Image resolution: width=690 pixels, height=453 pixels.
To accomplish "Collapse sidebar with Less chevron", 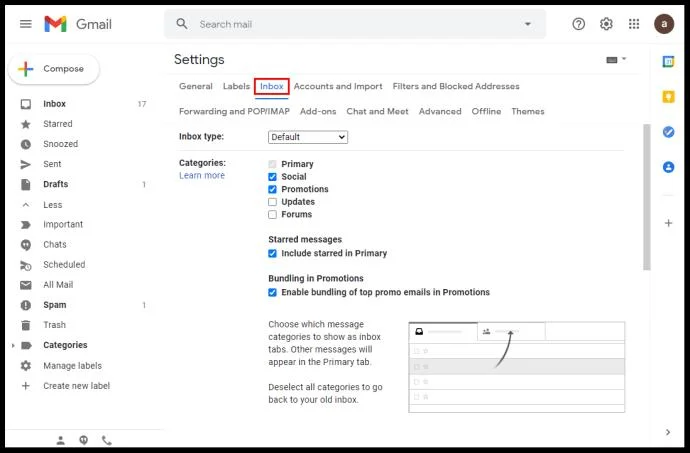I will pos(26,205).
